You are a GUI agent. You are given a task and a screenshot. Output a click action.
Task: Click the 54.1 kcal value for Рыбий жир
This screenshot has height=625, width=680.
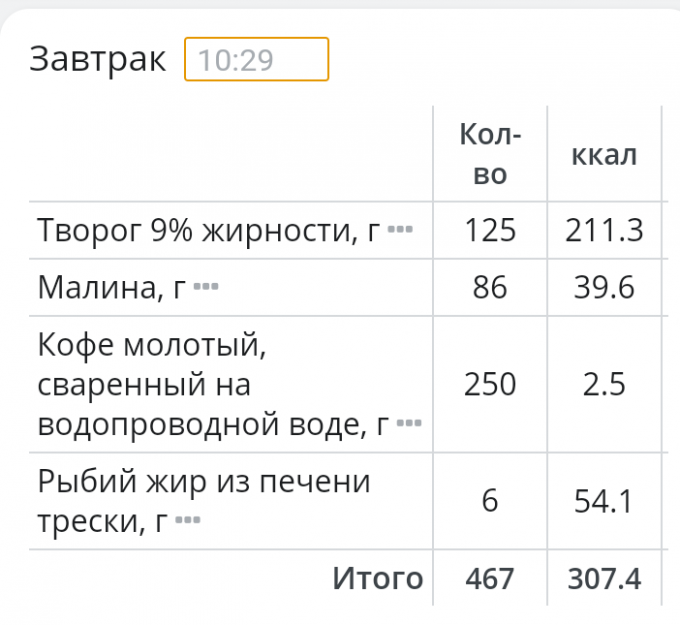[604, 500]
